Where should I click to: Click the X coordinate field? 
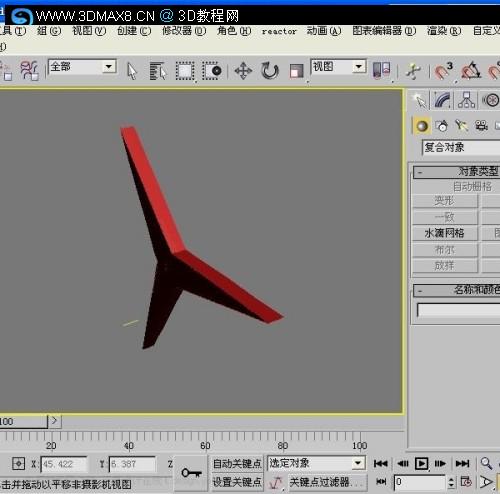point(63,464)
